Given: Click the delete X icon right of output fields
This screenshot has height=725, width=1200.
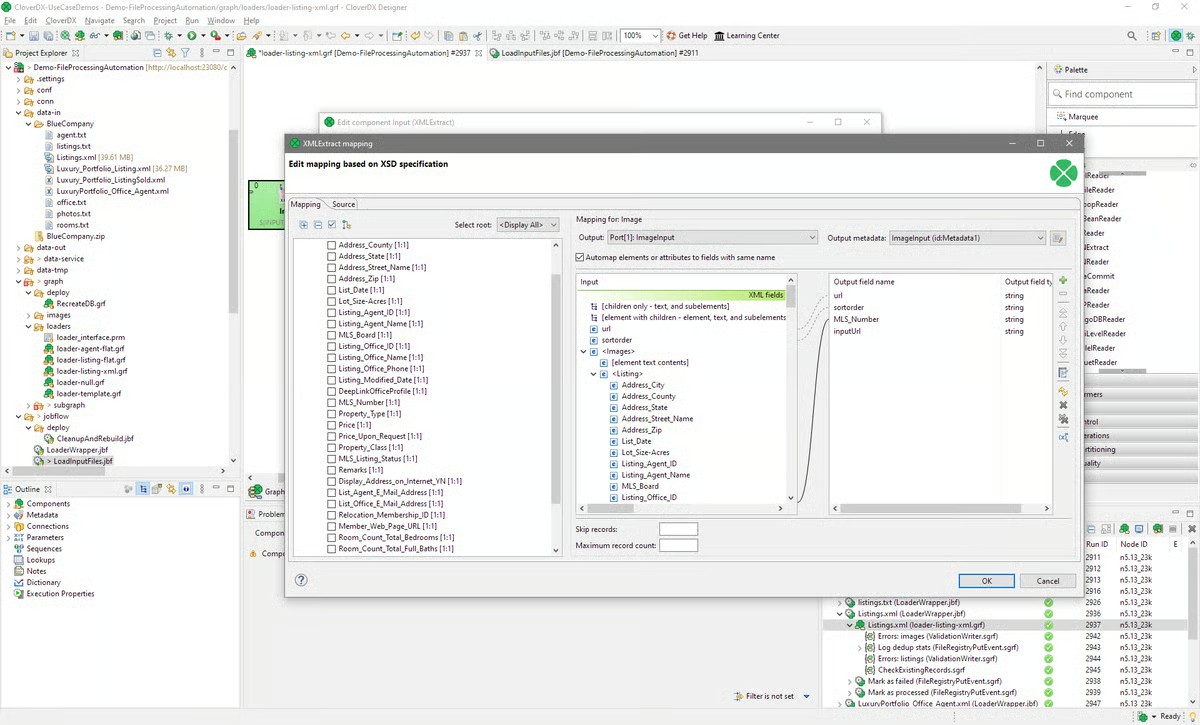Looking at the screenshot, I should 1063,405.
